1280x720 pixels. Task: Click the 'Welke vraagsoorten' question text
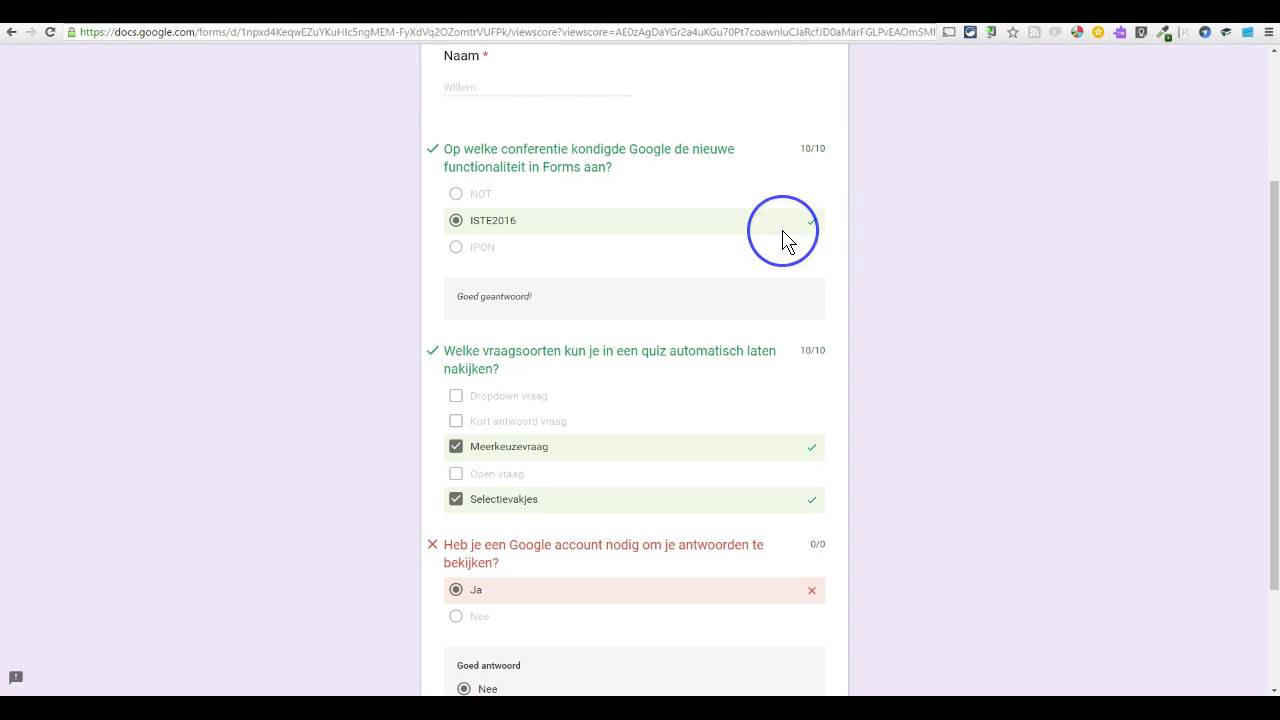(x=610, y=360)
